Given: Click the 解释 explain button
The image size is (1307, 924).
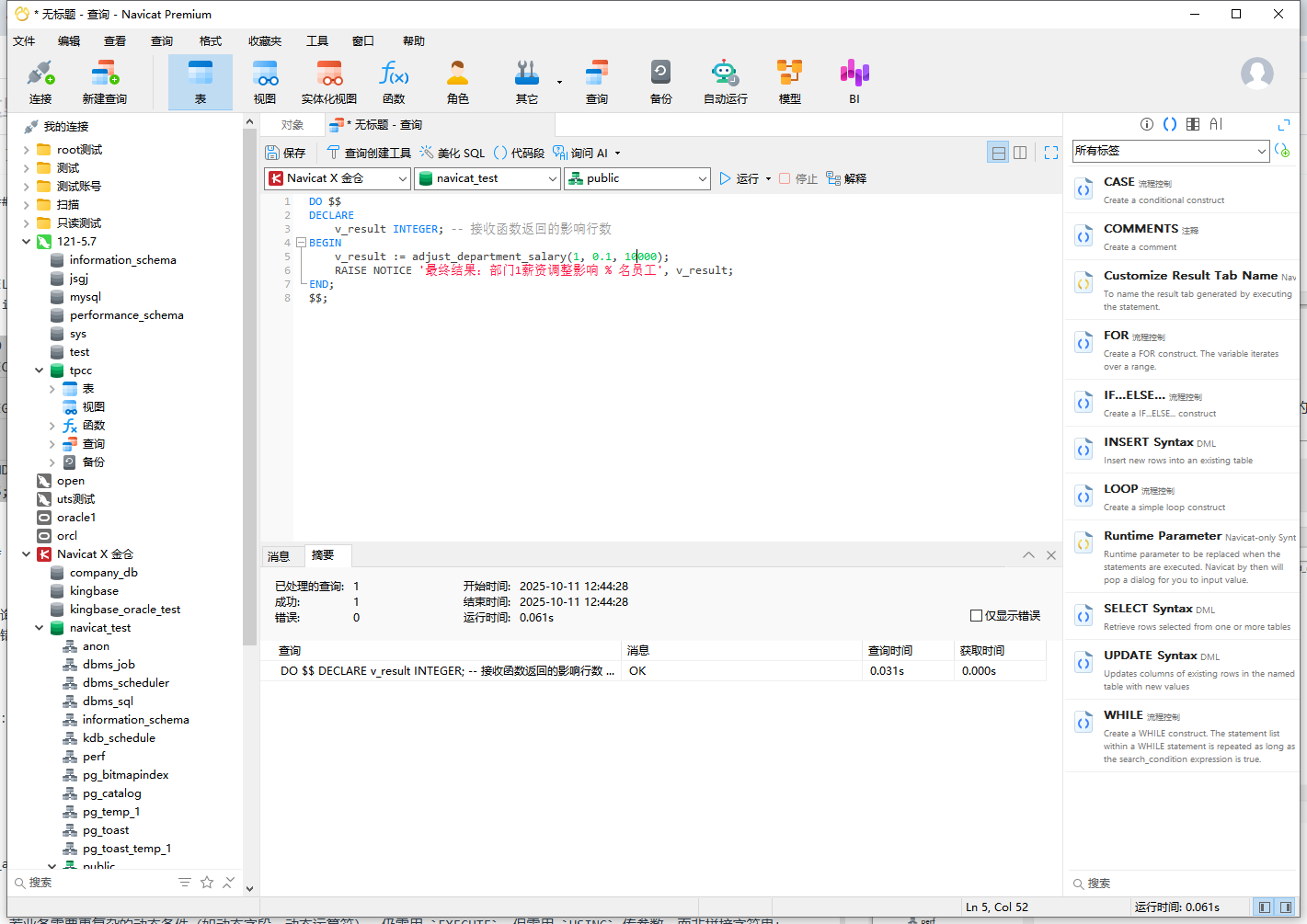Looking at the screenshot, I should (x=846, y=178).
